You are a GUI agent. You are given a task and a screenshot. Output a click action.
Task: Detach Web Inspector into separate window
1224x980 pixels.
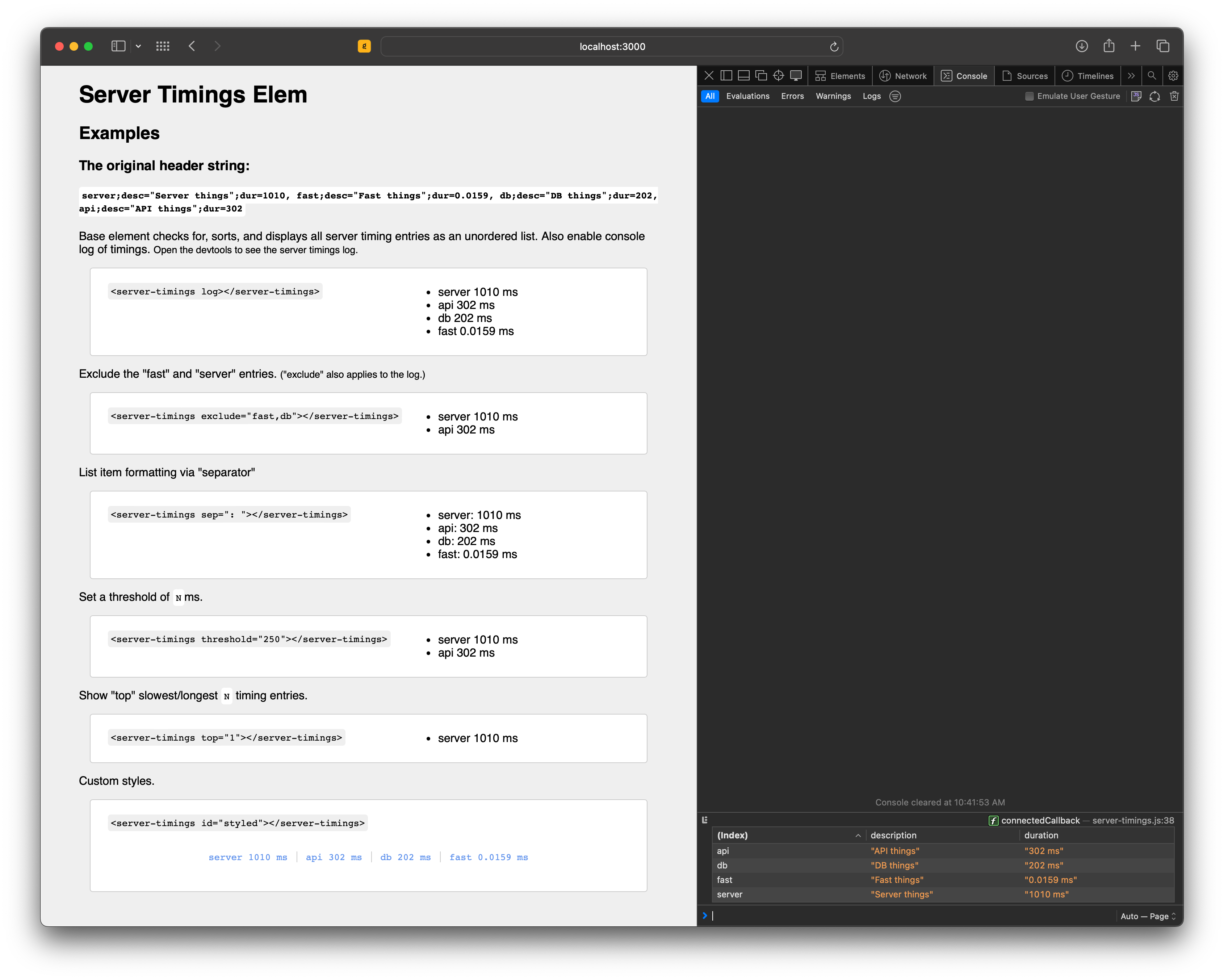click(x=761, y=76)
